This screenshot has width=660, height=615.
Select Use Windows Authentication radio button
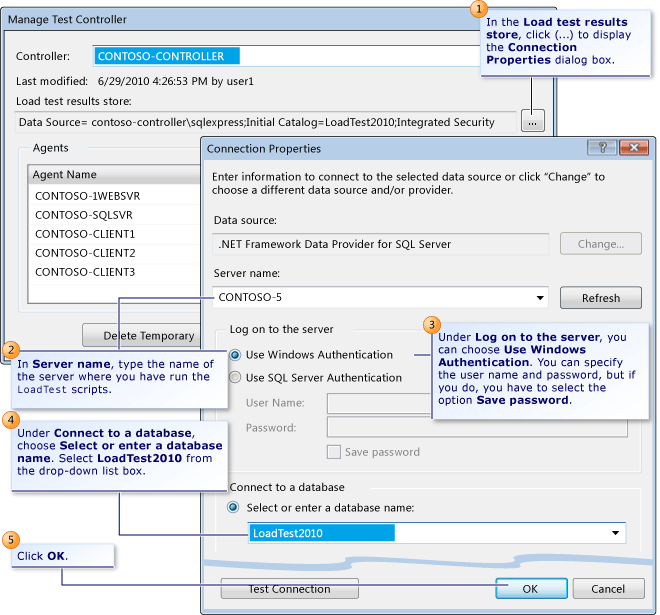(235, 355)
